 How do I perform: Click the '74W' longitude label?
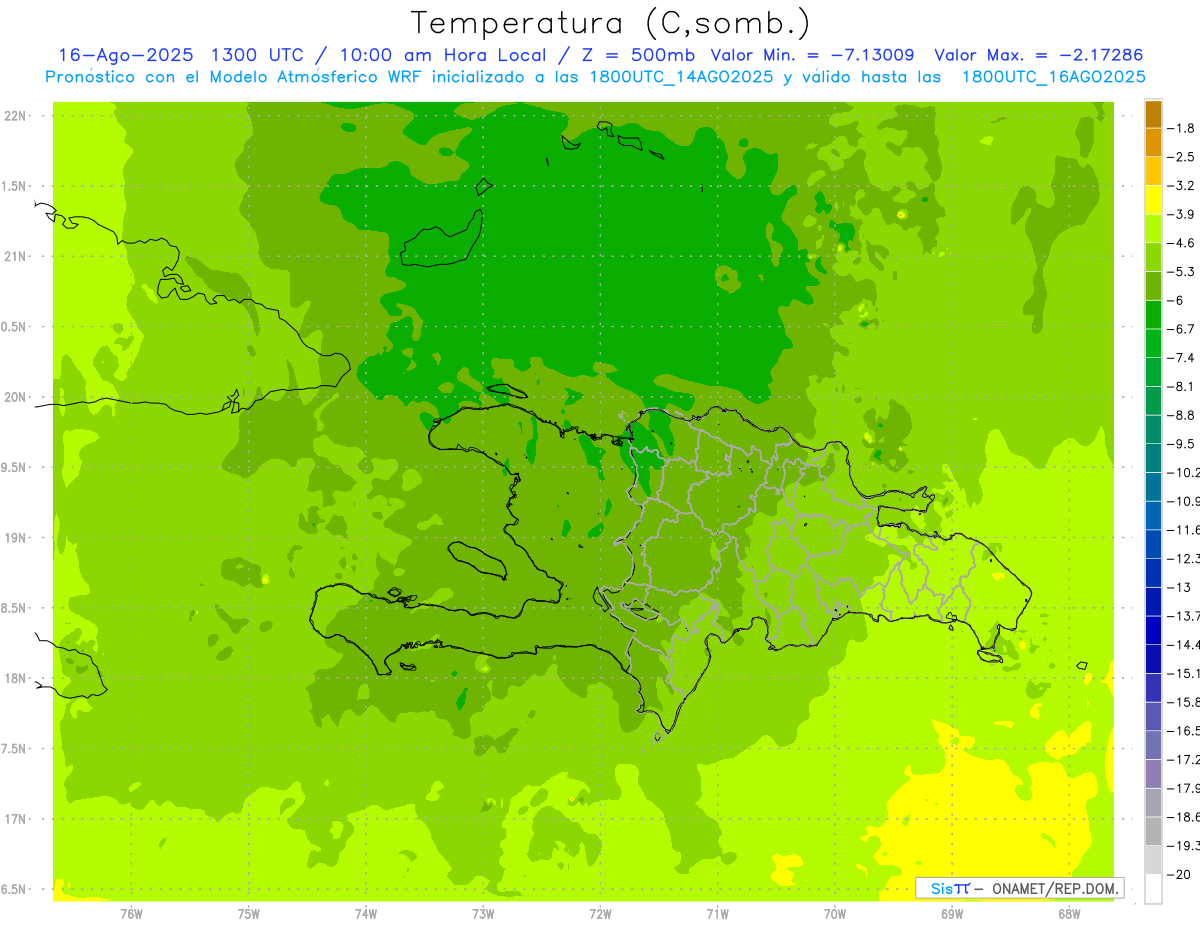pyautogui.click(x=365, y=914)
